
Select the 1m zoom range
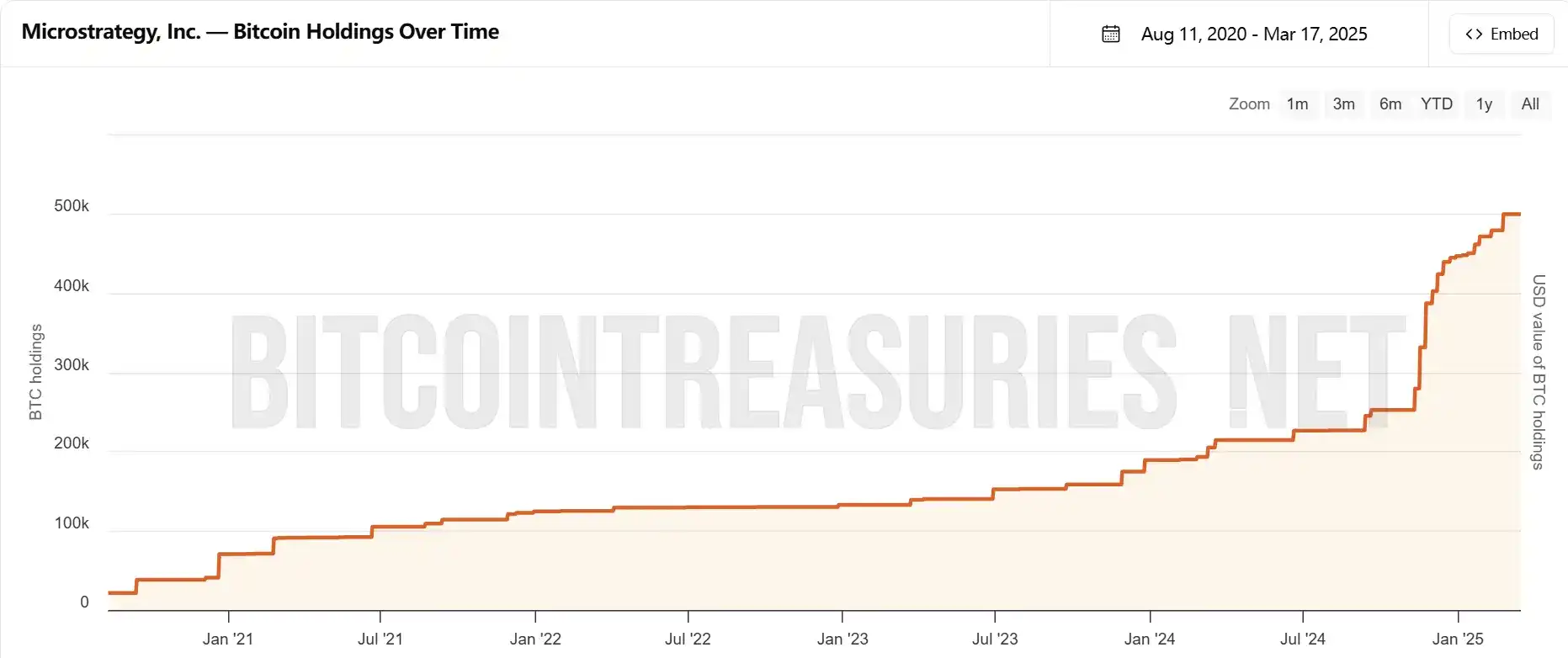tap(1297, 104)
